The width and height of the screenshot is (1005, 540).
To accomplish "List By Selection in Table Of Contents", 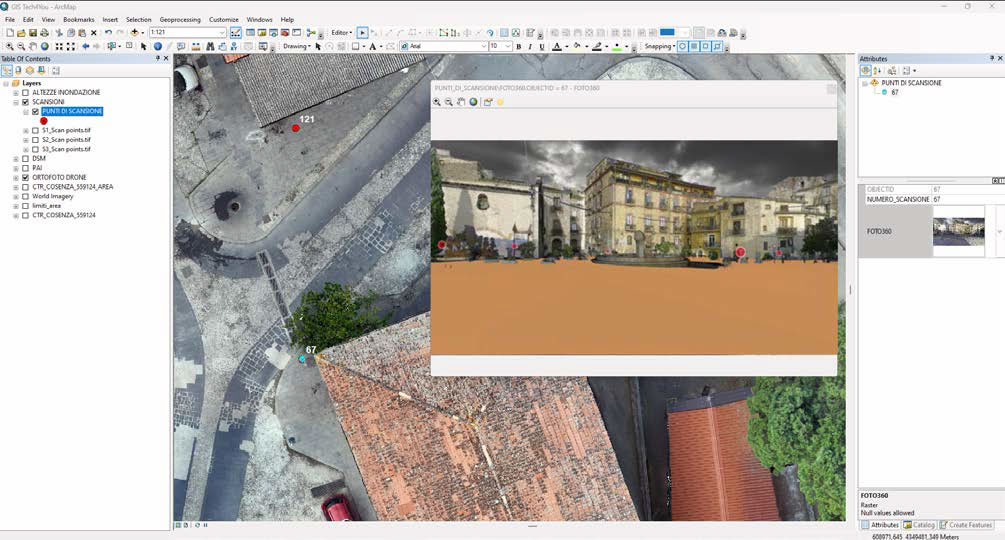I will coord(41,70).
